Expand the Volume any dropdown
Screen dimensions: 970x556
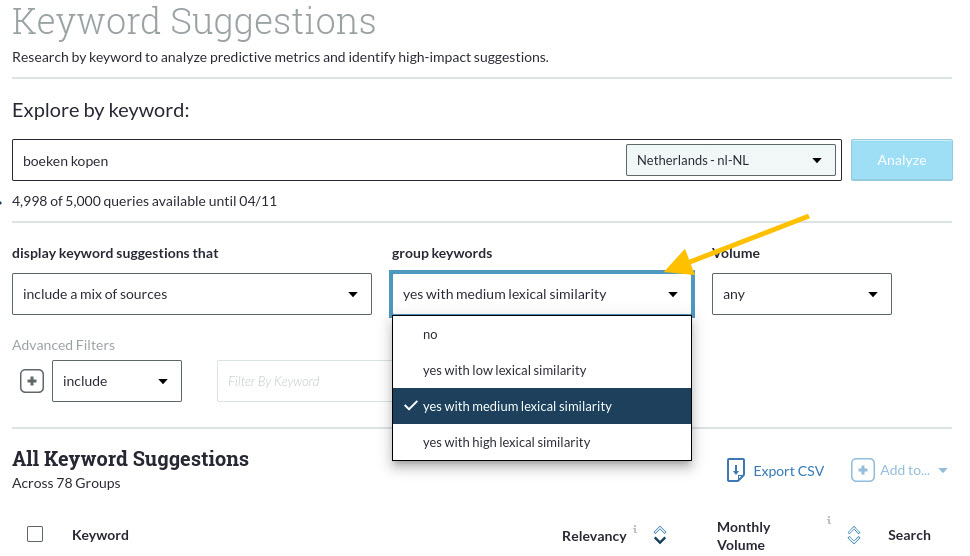click(801, 295)
